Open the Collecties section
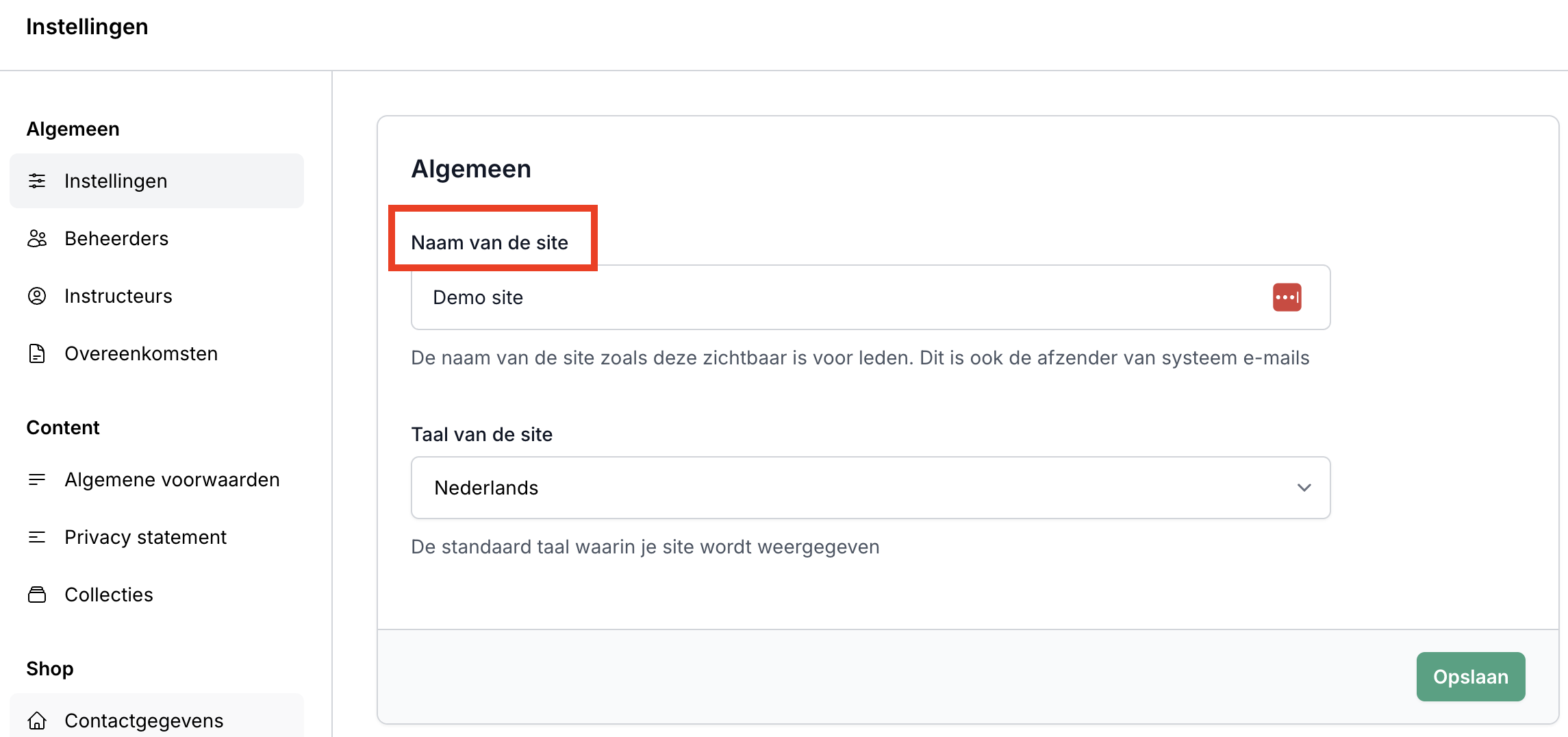This screenshot has height=737, width=1568. (x=109, y=595)
